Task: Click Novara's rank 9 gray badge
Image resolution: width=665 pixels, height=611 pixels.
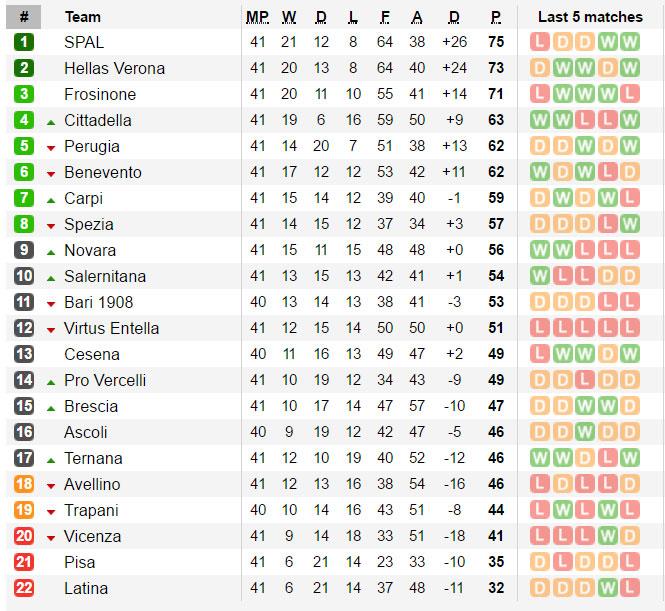Action: [x=24, y=250]
